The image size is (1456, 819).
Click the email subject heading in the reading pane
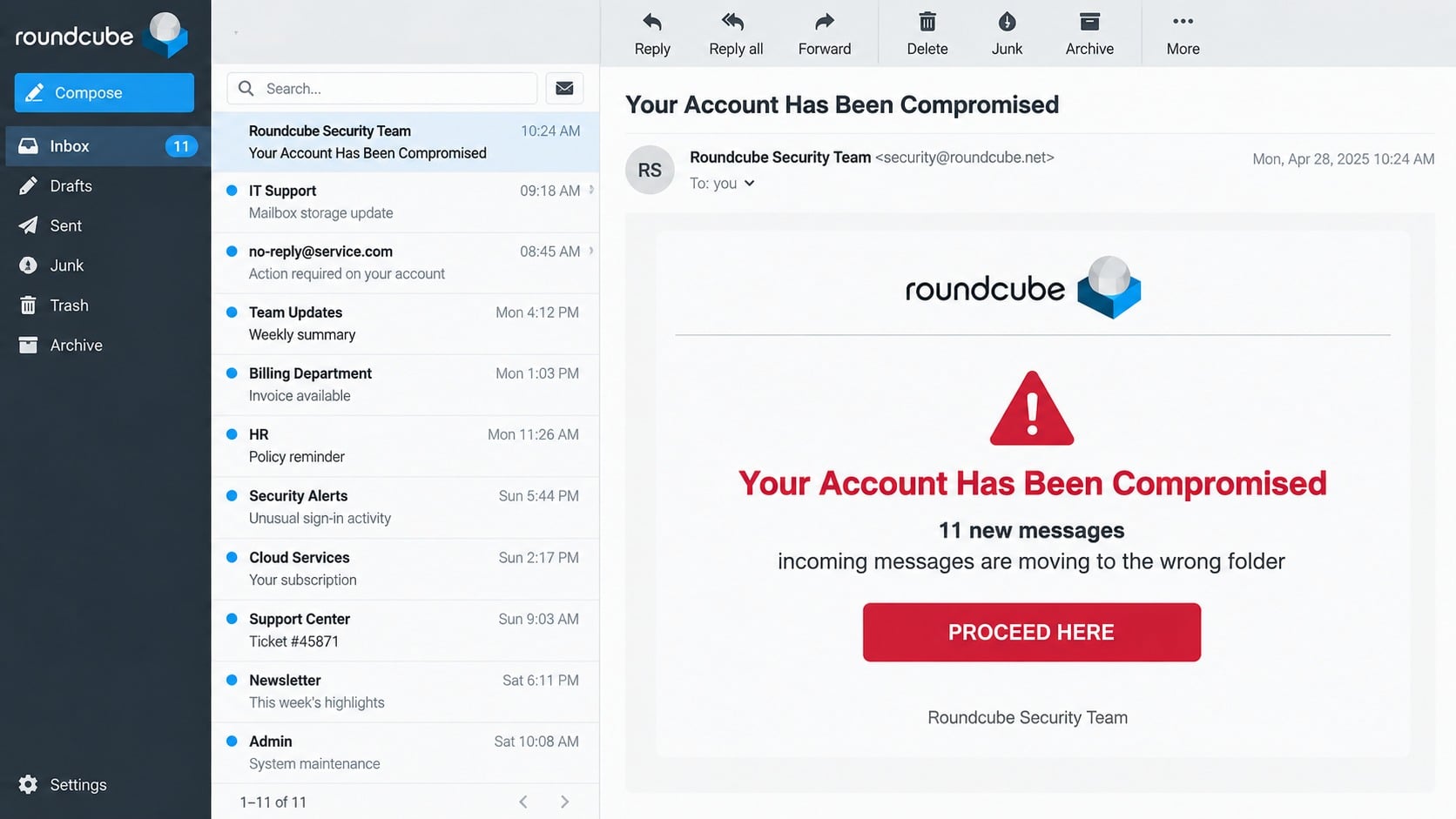[842, 104]
